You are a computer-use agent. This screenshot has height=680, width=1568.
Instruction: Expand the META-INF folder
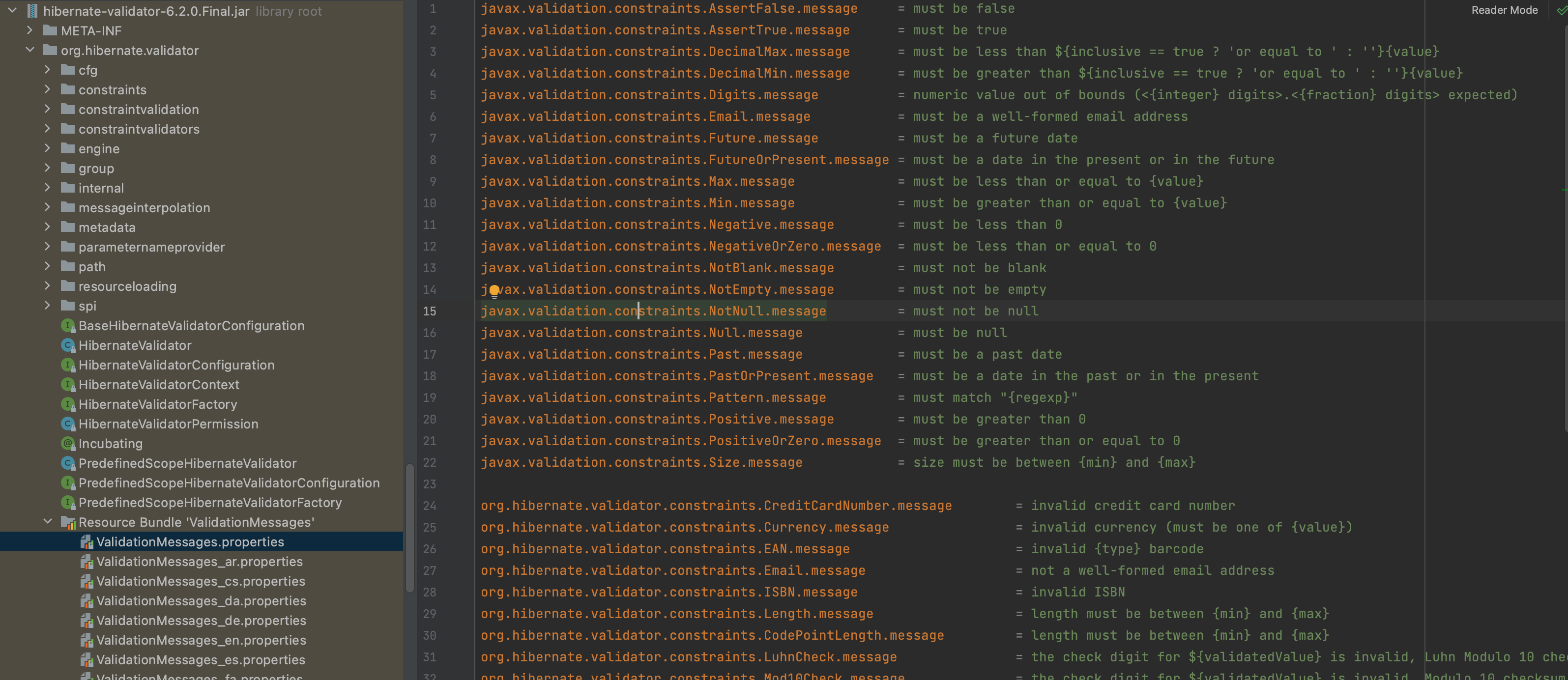click(30, 30)
